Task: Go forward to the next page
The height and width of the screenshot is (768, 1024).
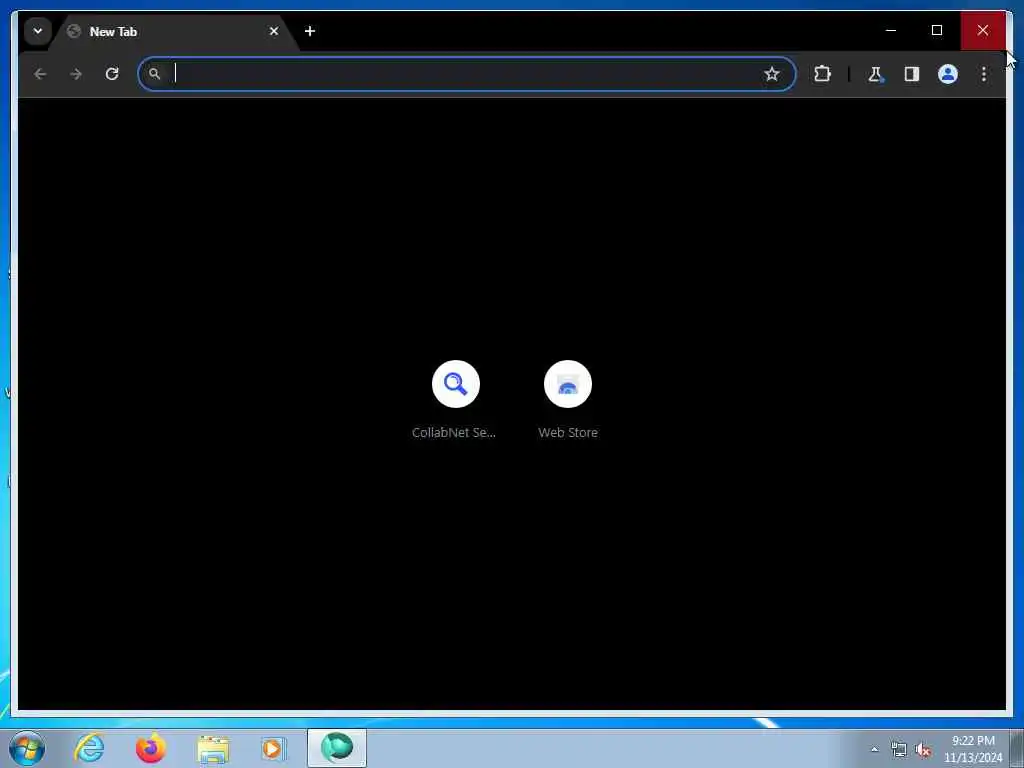Action: (76, 74)
